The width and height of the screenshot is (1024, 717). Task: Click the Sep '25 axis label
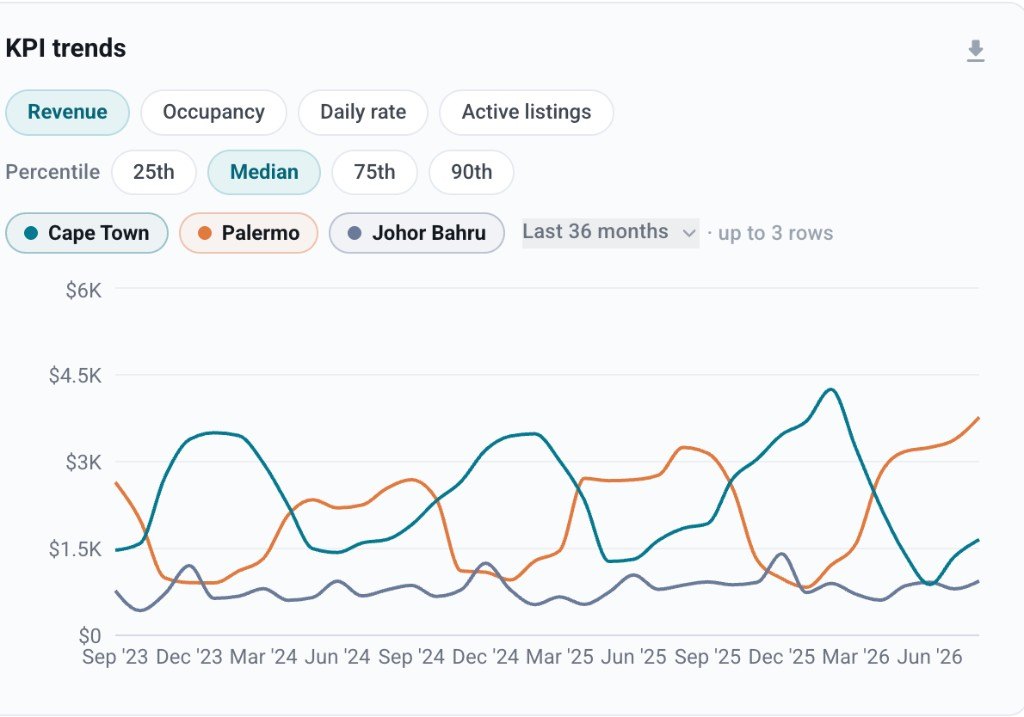click(x=707, y=657)
